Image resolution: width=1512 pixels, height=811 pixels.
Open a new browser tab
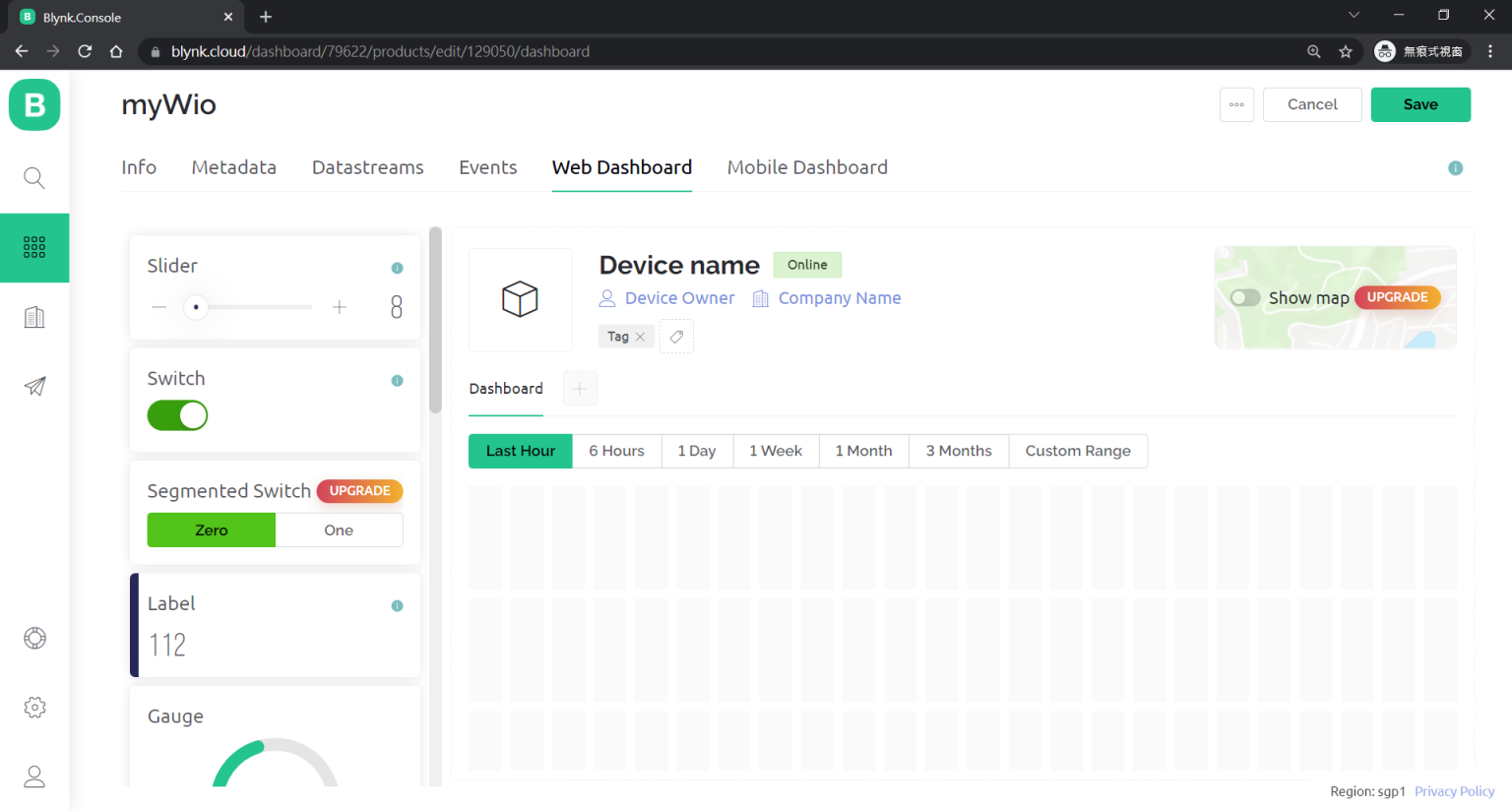266,17
